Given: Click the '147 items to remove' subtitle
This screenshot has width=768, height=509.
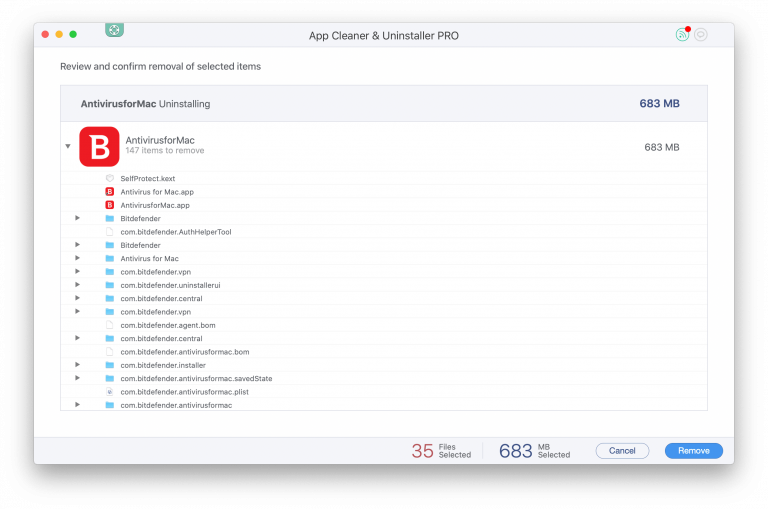Looking at the screenshot, I should coord(165,150).
